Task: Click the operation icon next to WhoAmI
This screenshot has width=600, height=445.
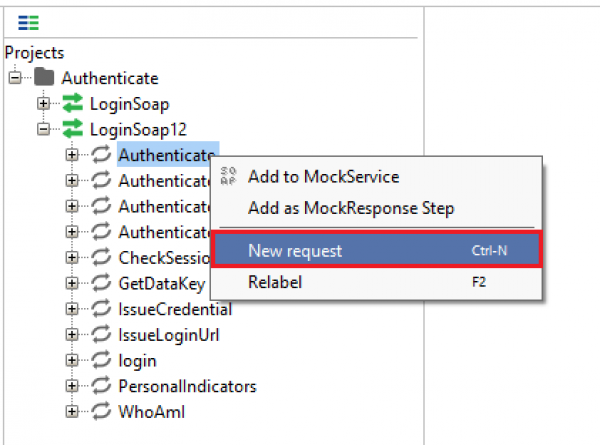Action: point(101,411)
